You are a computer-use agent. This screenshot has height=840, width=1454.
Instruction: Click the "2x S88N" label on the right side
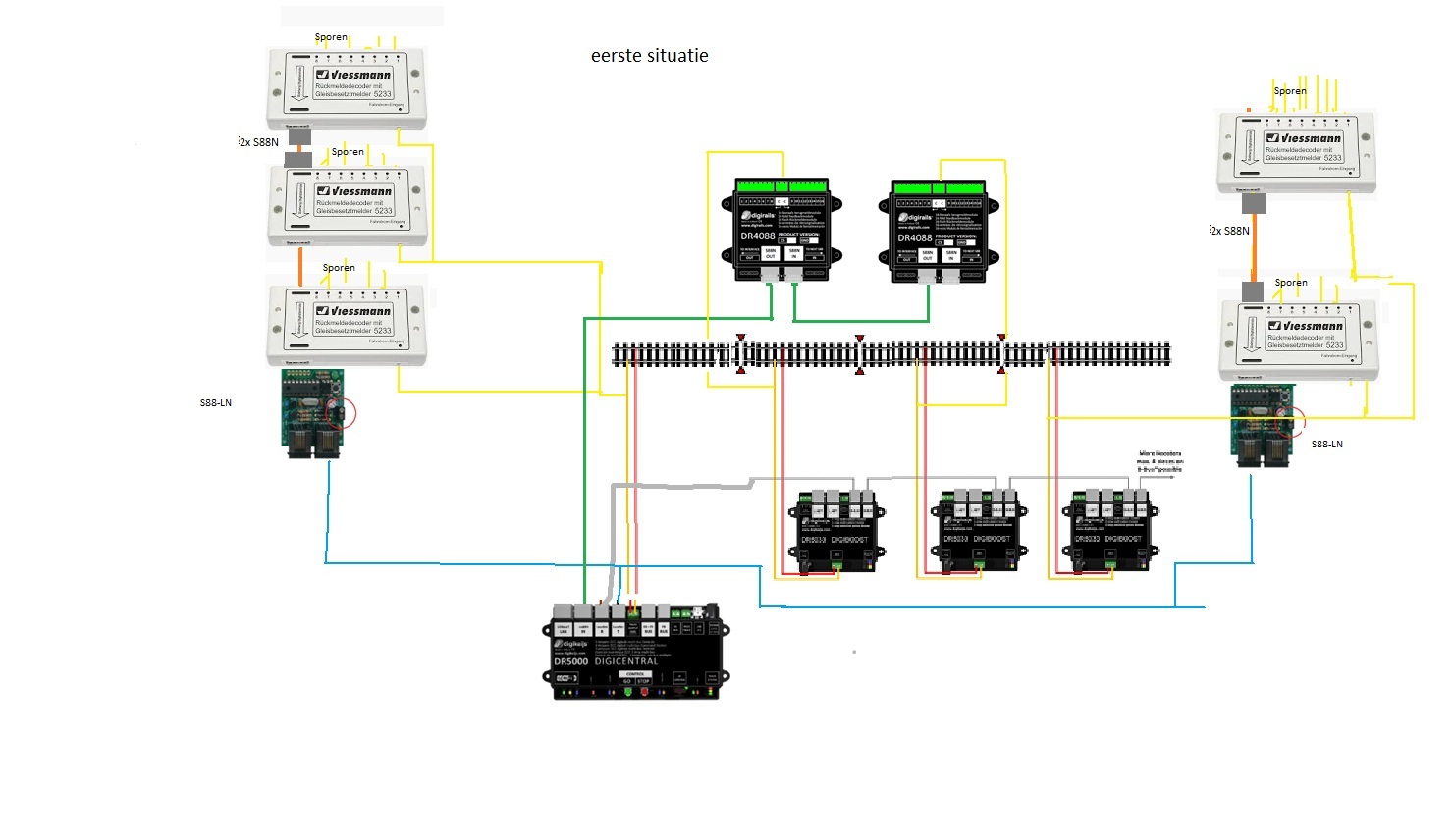[1230, 231]
